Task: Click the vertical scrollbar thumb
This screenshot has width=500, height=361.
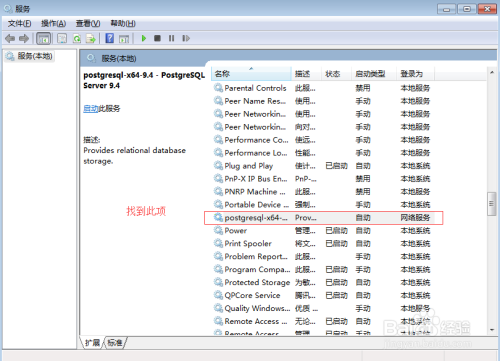Action: 491,204
